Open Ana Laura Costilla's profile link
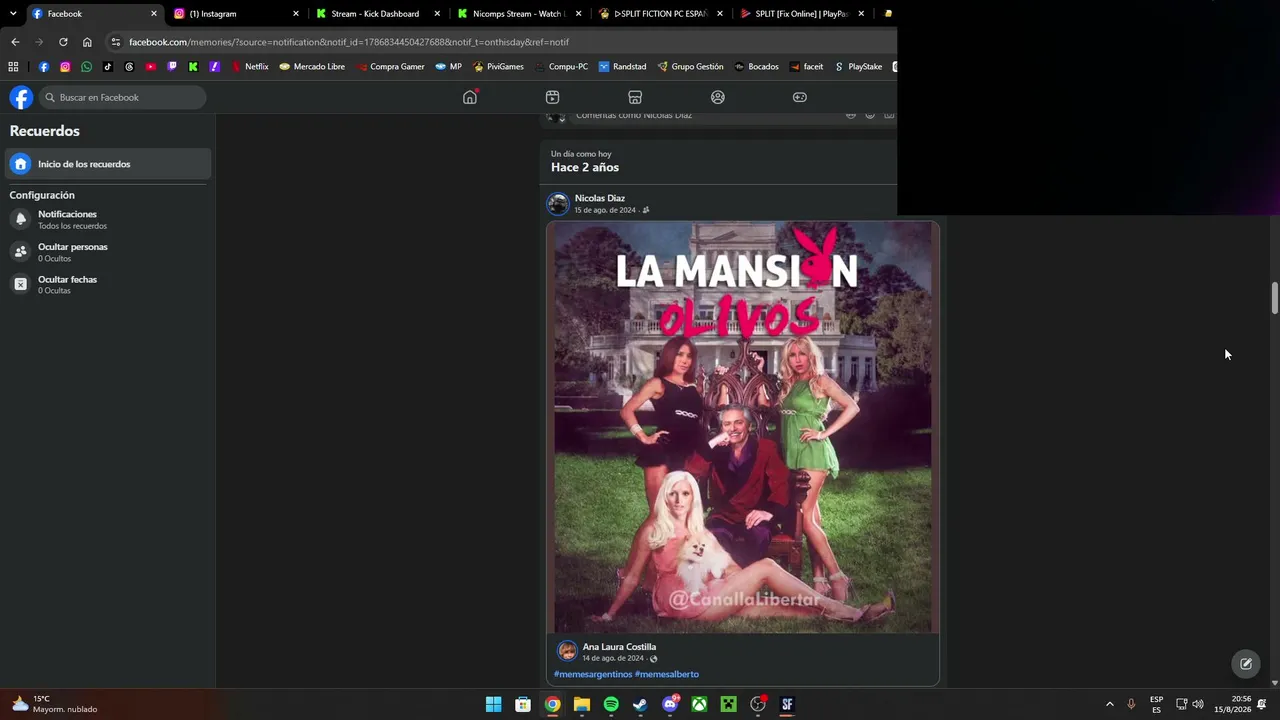 [x=620, y=647]
